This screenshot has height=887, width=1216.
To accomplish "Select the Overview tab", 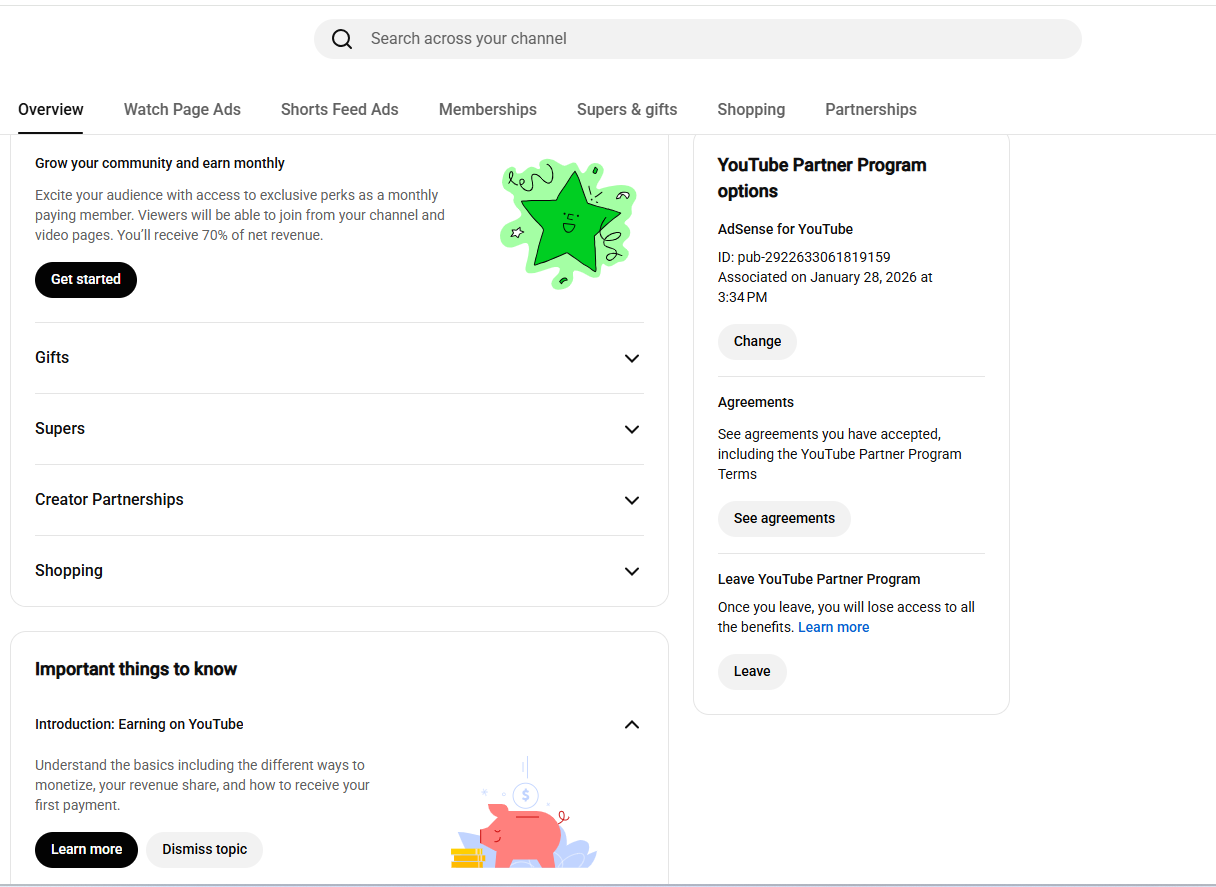I will [x=51, y=110].
